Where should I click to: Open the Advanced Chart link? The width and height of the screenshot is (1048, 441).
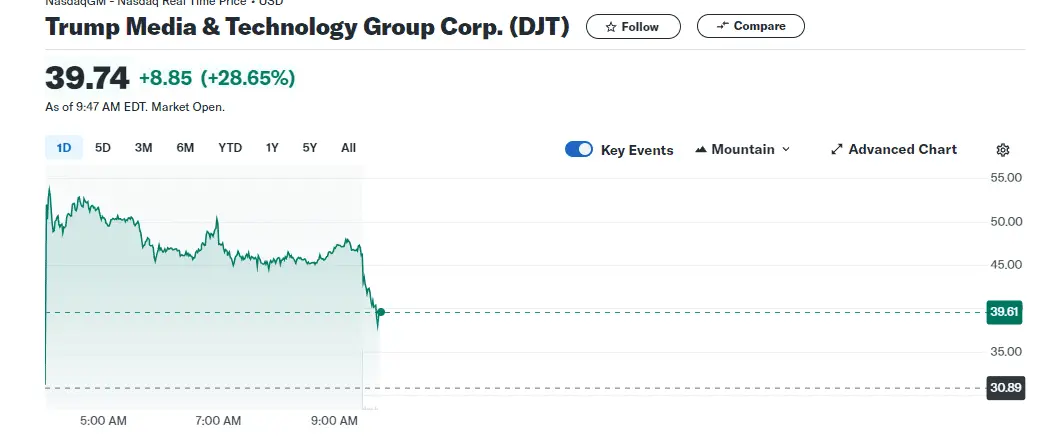pyautogui.click(x=902, y=150)
